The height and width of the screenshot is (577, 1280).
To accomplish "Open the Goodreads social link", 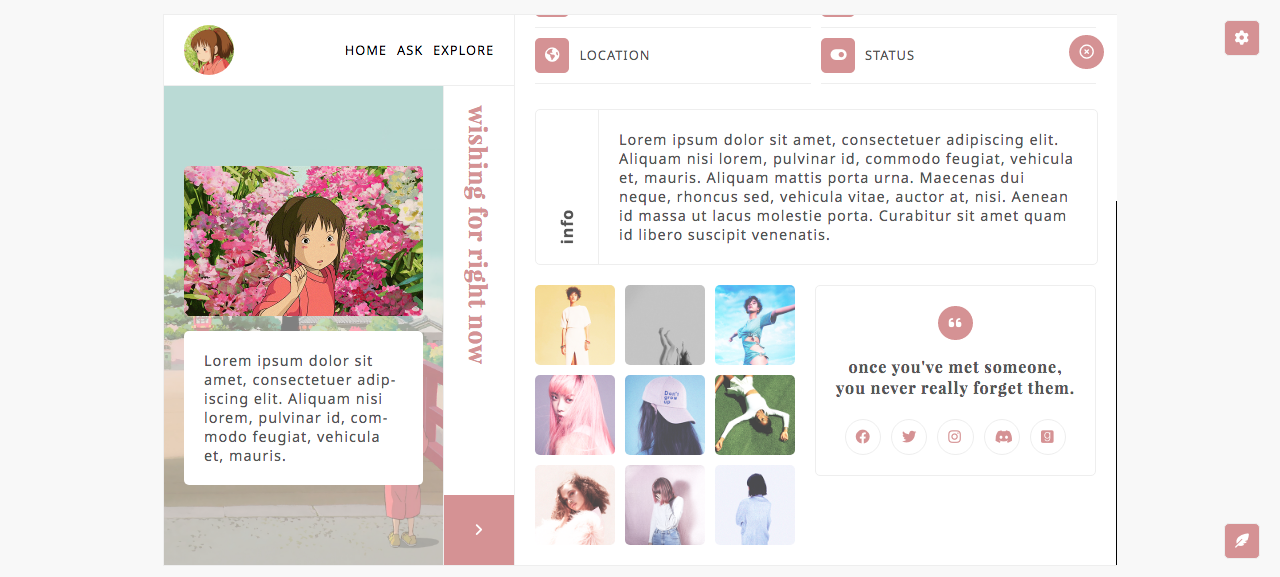I will tap(1048, 437).
